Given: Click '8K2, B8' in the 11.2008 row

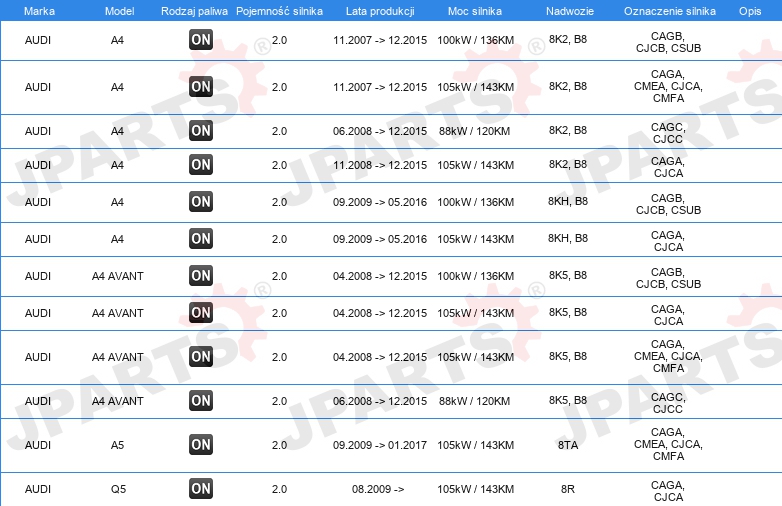Looking at the screenshot, I should (x=568, y=164).
